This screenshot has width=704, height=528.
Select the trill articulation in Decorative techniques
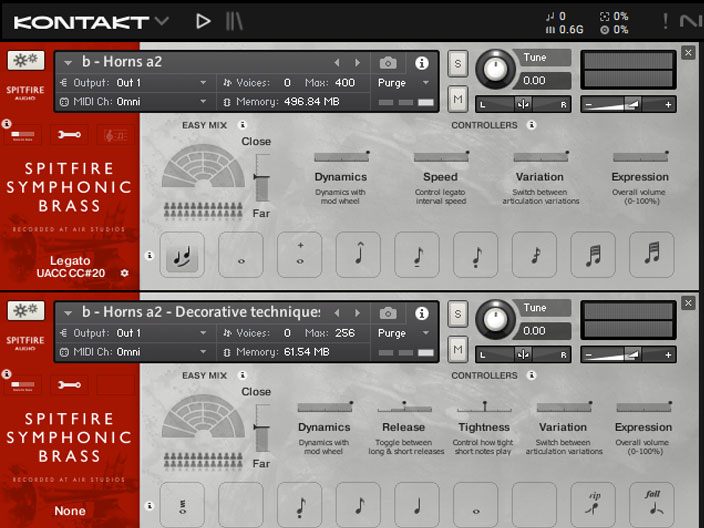[x=182, y=505]
